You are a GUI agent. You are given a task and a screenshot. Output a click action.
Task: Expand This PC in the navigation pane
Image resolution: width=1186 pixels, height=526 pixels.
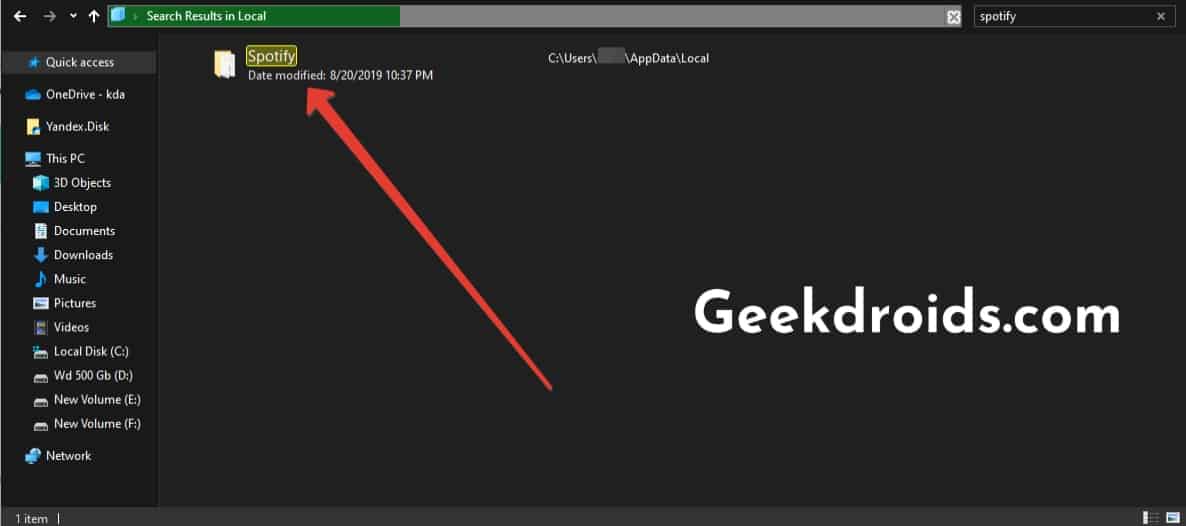(65, 159)
